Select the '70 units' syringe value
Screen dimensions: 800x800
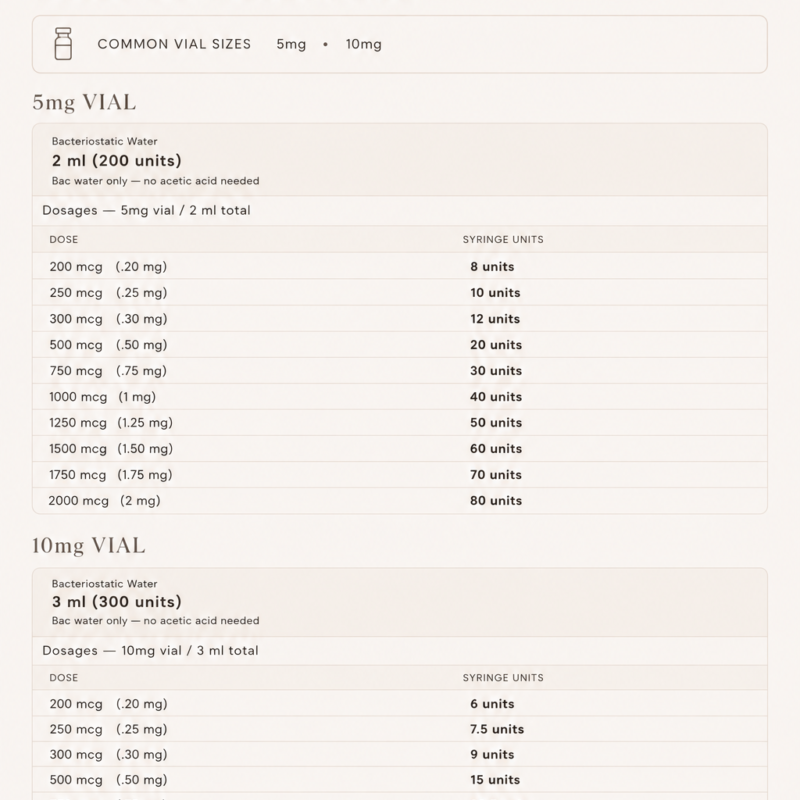click(496, 475)
